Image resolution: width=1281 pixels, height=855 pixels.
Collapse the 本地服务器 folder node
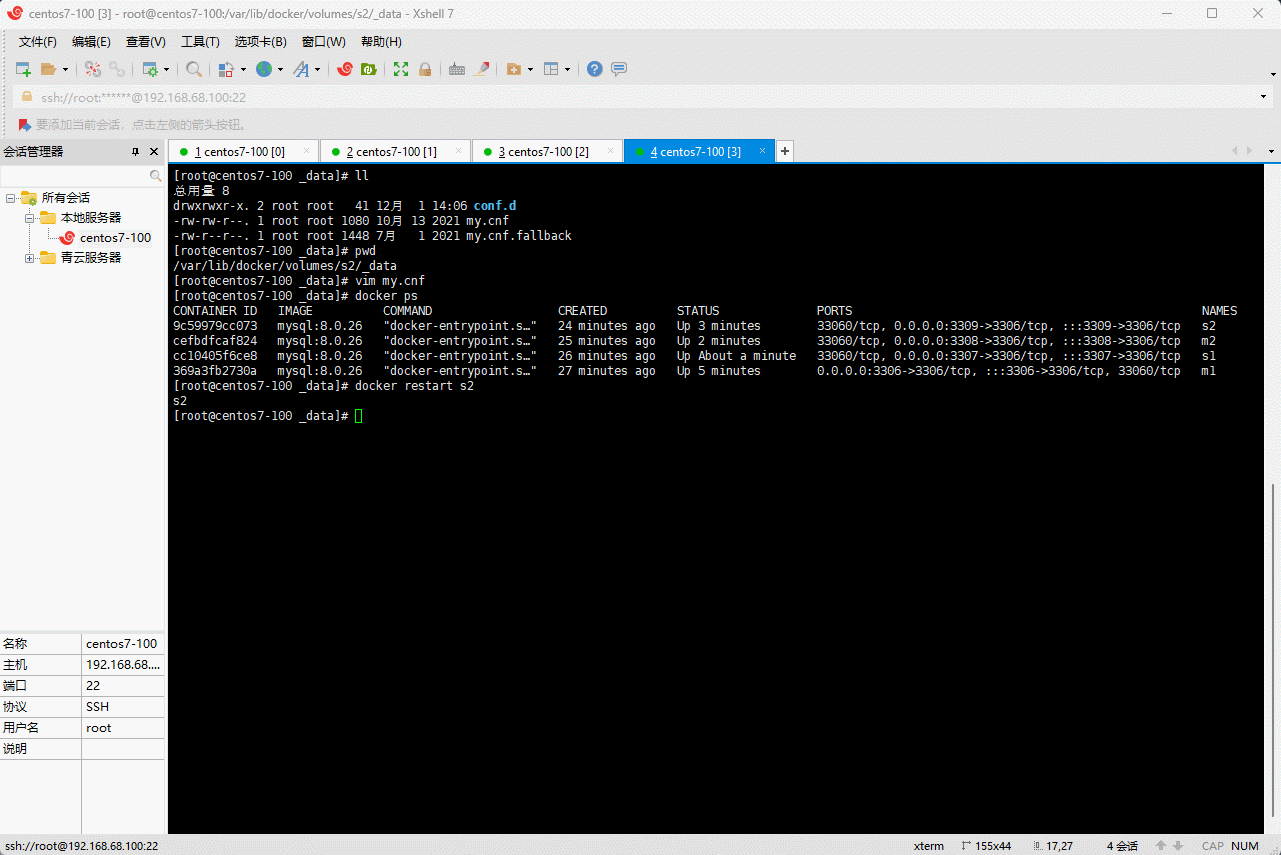pyautogui.click(x=29, y=217)
